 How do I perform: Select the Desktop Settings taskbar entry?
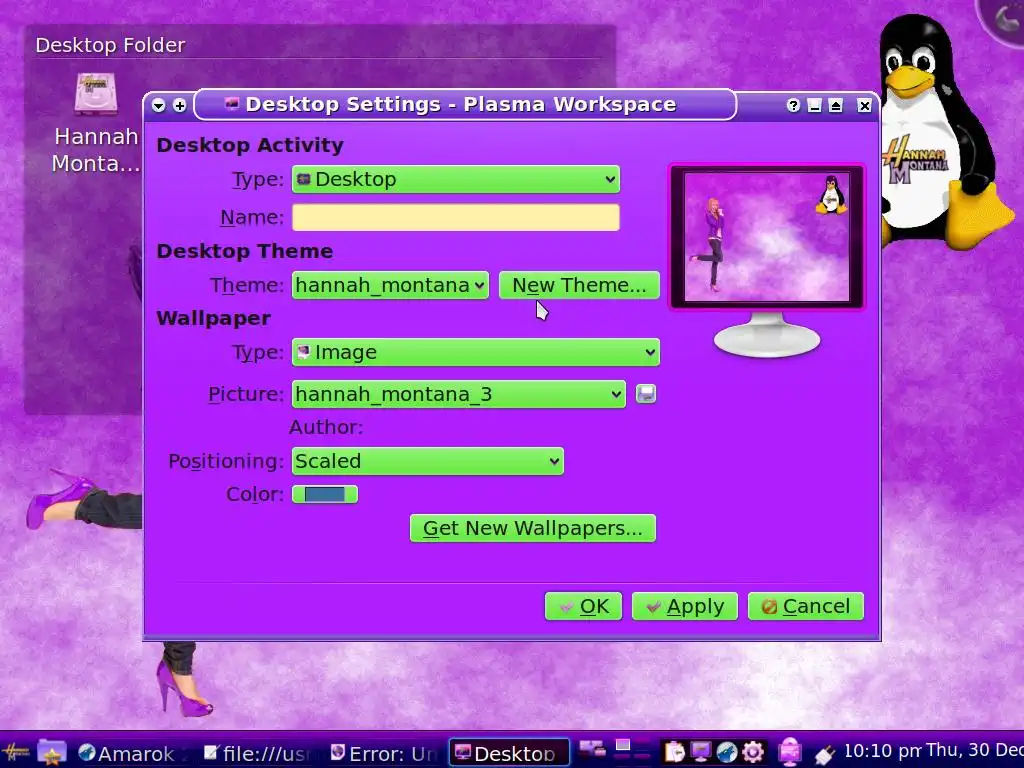[509, 753]
